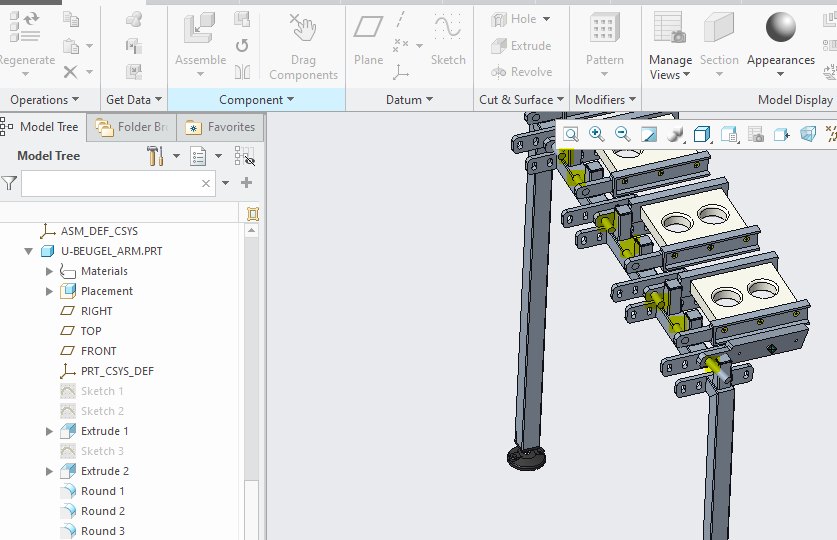Switch to the Favorites tab
Viewport: 837px width, 540px height.
221,127
